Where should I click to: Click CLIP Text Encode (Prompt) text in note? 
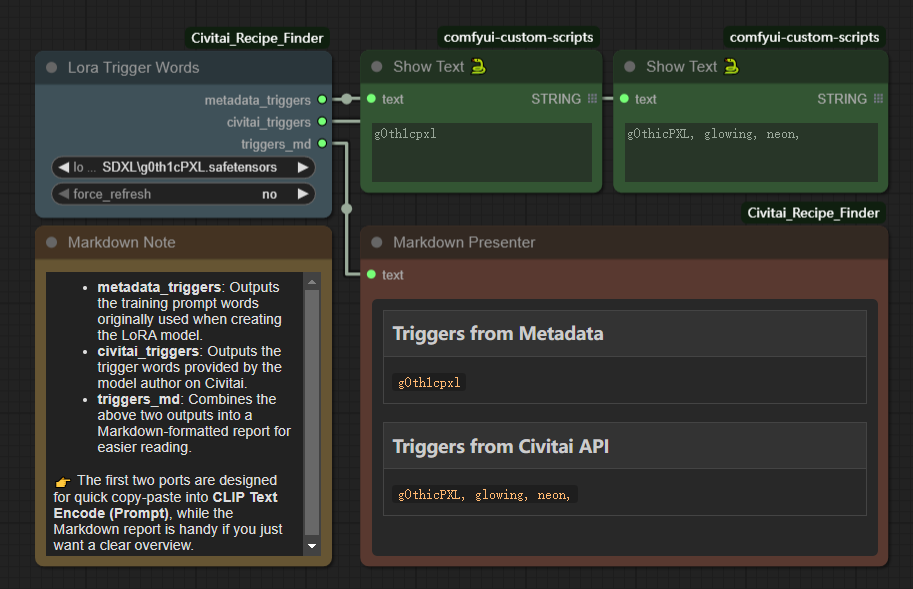pos(166,505)
